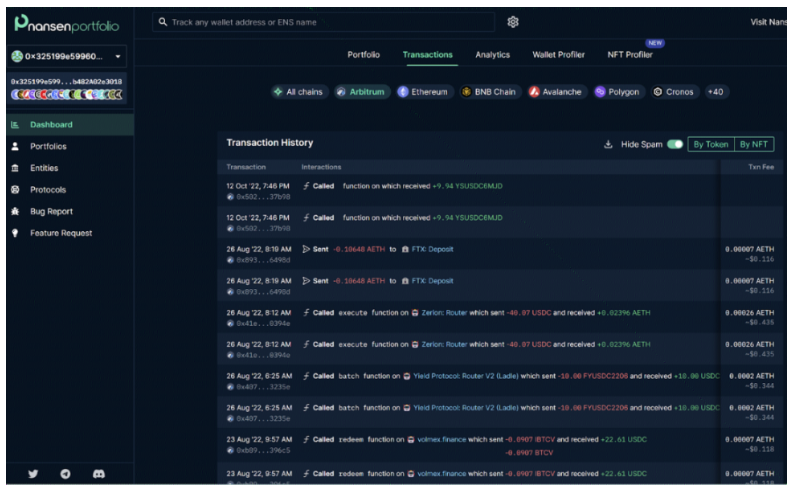Open the Discord icon in sidebar footer
794x488 pixels.
(x=99, y=474)
